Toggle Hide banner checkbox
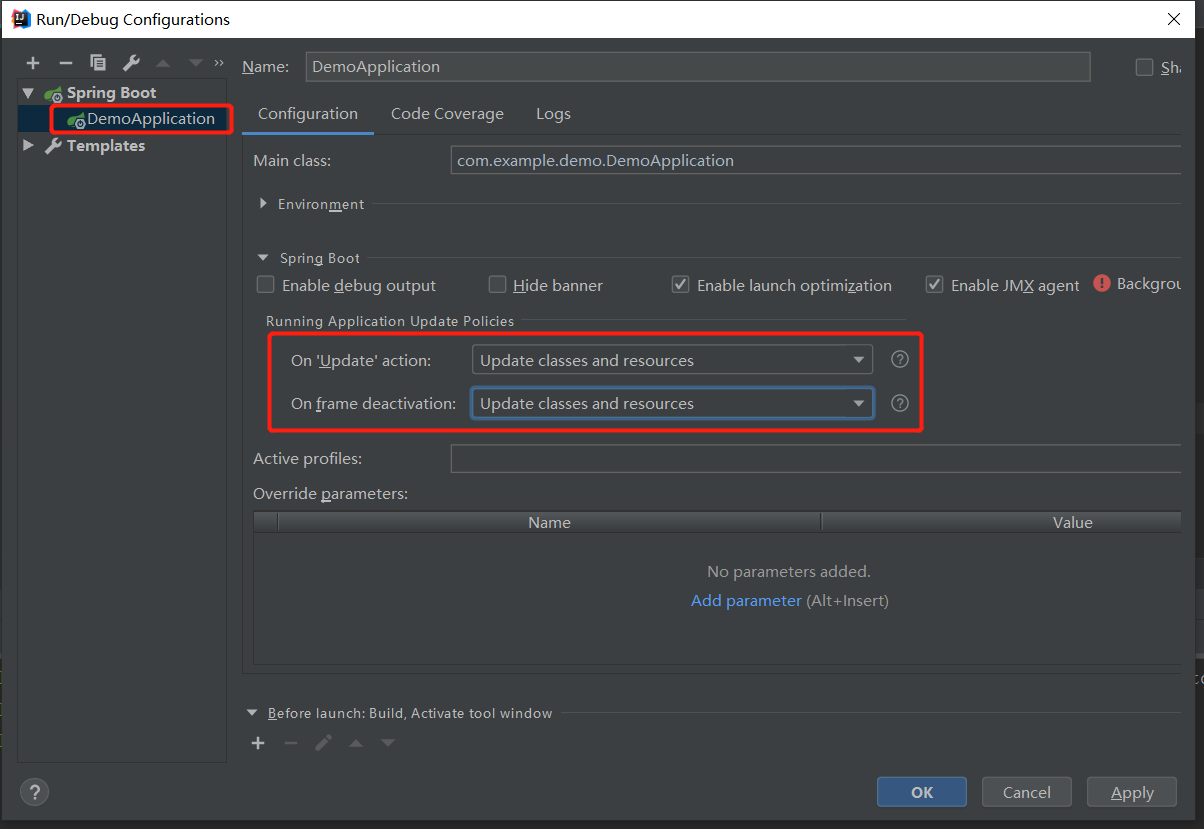The width and height of the screenshot is (1204, 829). [497, 285]
